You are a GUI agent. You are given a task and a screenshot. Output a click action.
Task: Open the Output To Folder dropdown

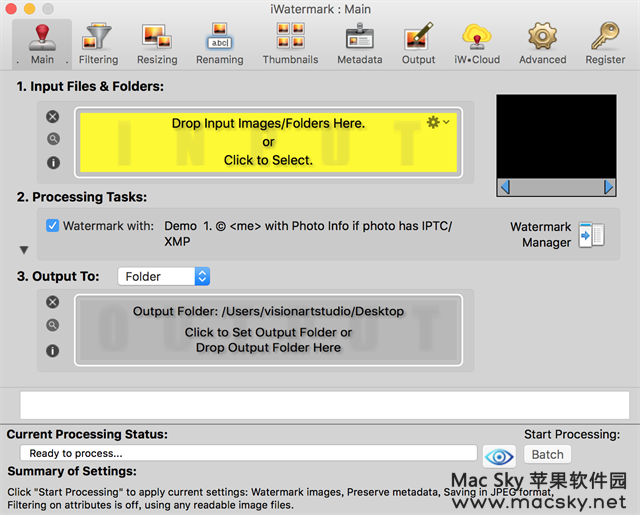click(164, 277)
